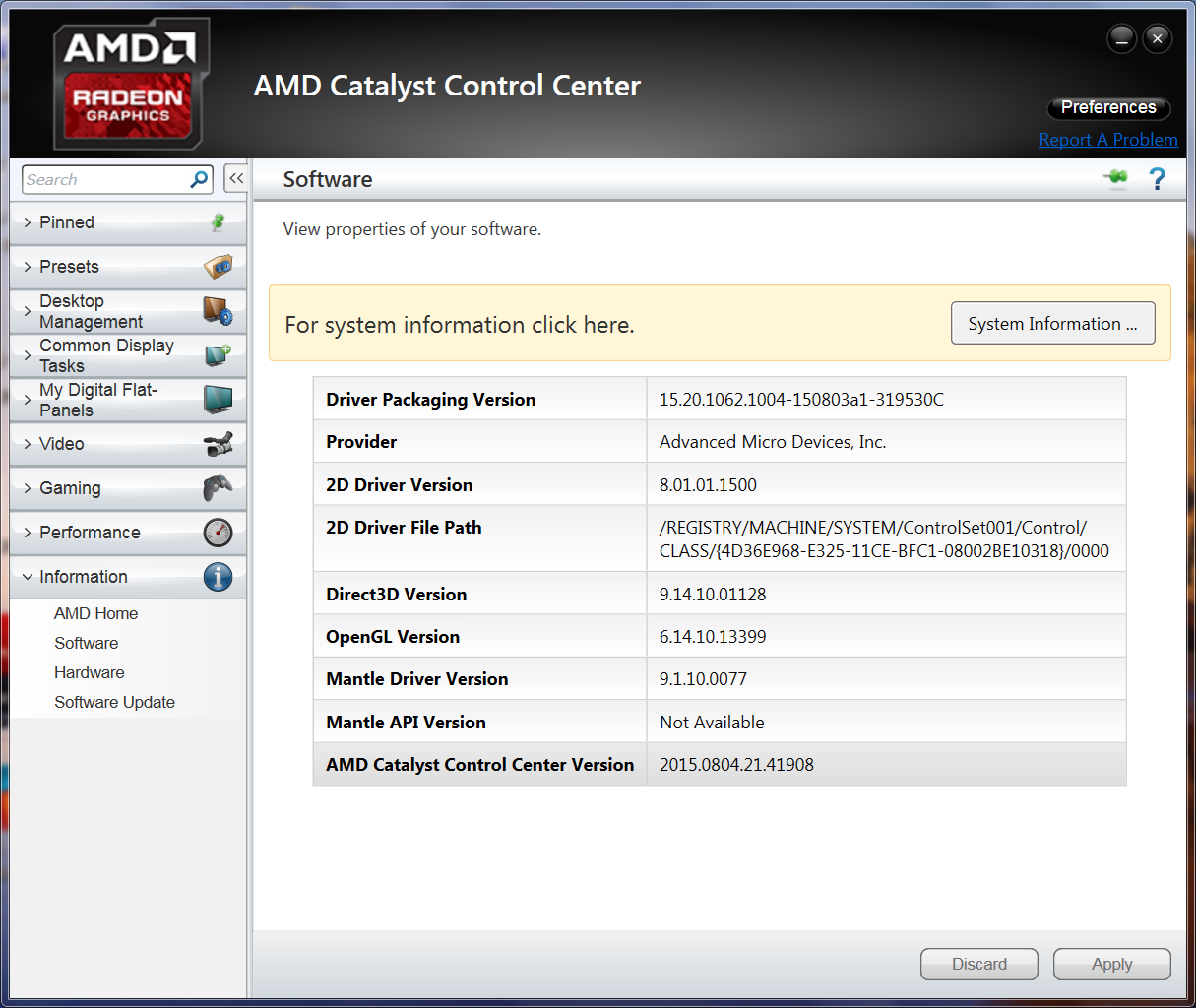1196x1008 pixels.
Task: Expand the Pinned section
Action: point(67,222)
